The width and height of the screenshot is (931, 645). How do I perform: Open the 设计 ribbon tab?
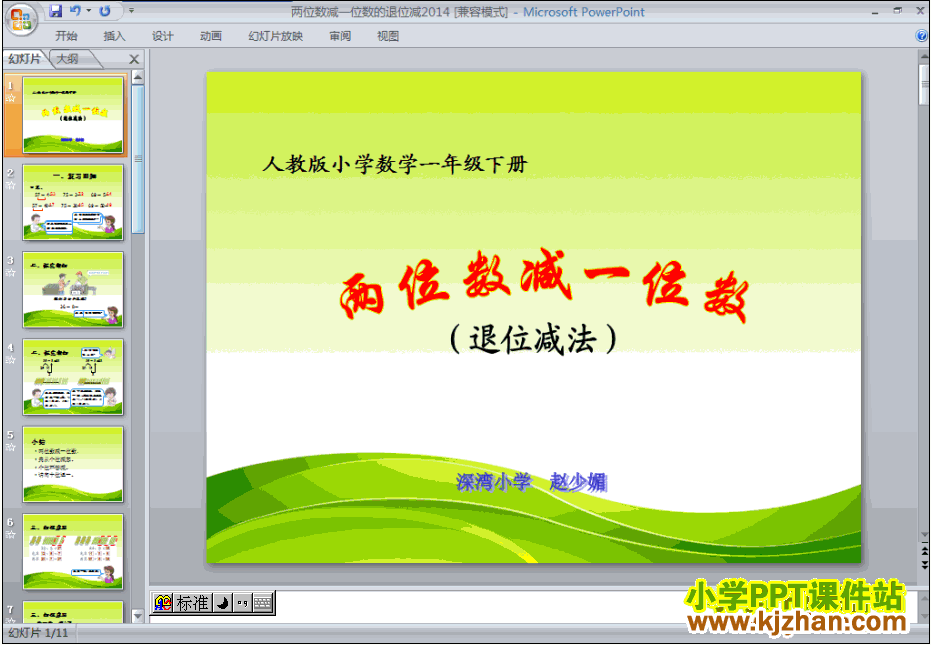pos(162,36)
